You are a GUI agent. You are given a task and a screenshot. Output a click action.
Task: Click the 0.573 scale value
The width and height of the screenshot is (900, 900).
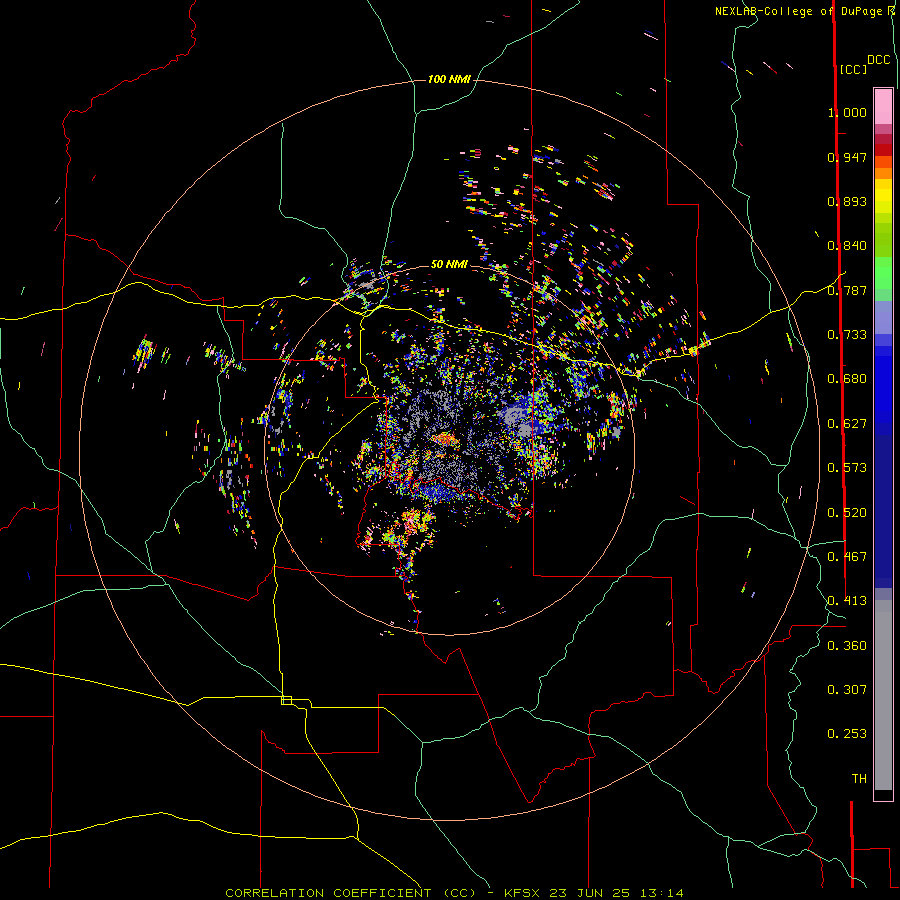(x=847, y=468)
